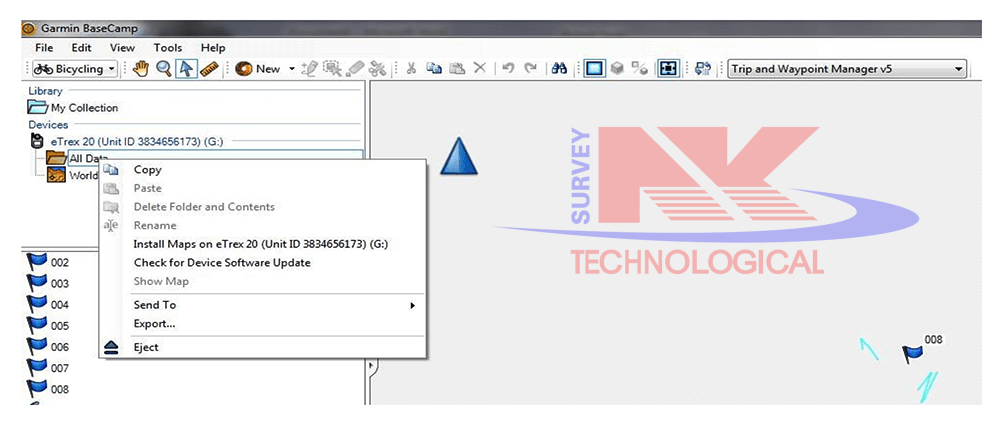The width and height of the screenshot is (1000, 421).
Task: Click the Redo arrow icon
Action: tap(531, 69)
